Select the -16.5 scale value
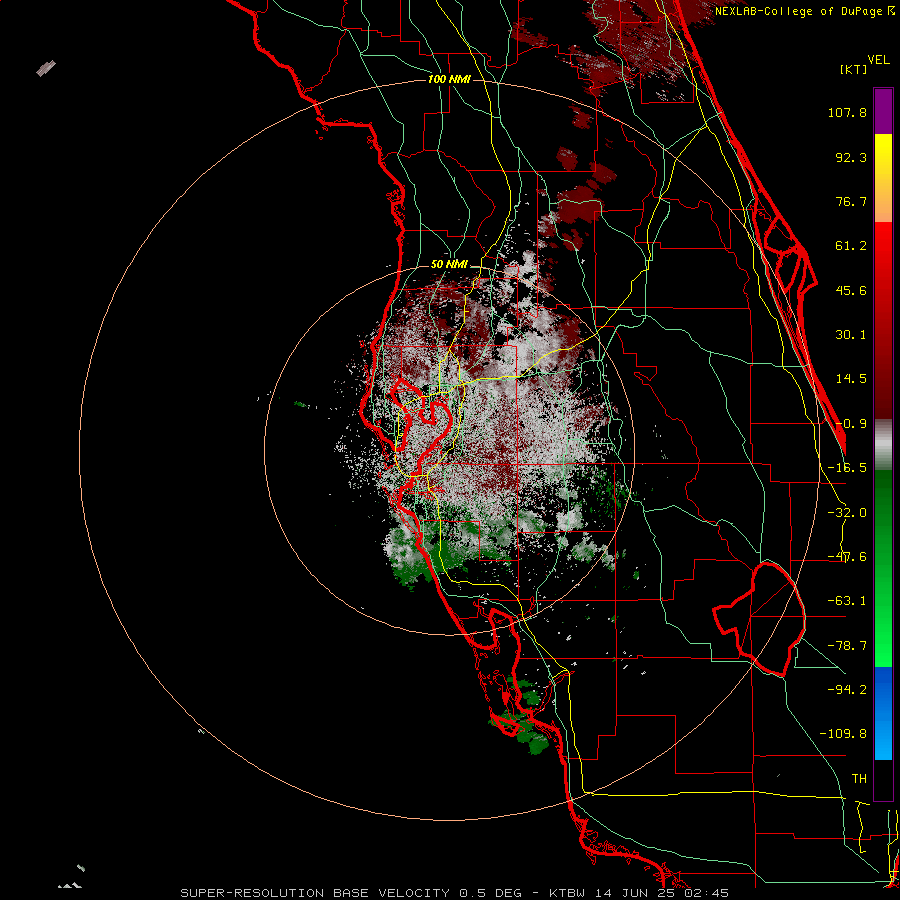This screenshot has height=900, width=900. click(x=847, y=468)
